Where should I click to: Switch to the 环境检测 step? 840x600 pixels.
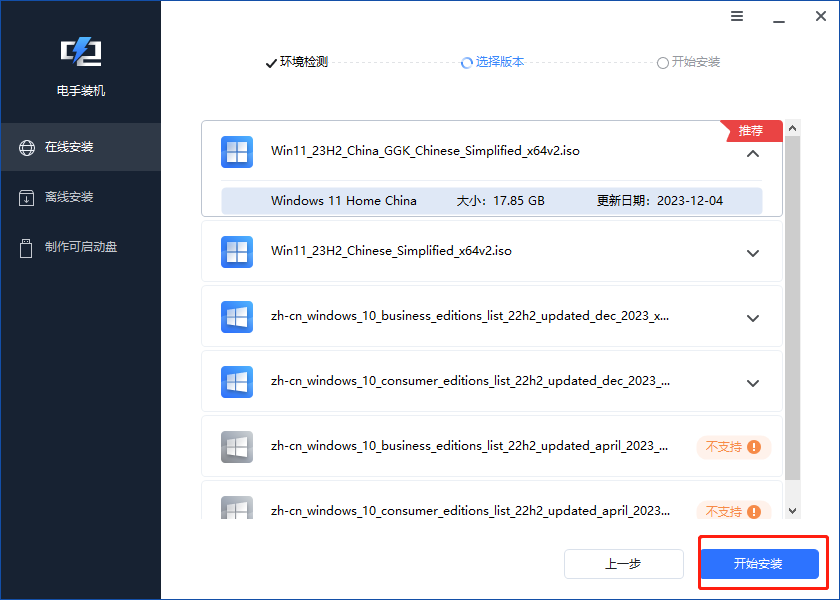pyautogui.click(x=296, y=62)
